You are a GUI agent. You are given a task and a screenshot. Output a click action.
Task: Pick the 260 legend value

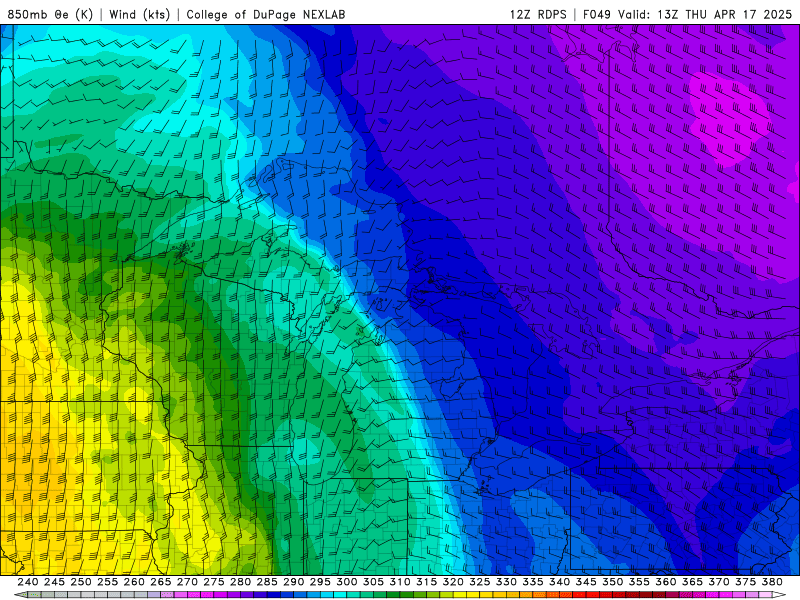tap(134, 582)
